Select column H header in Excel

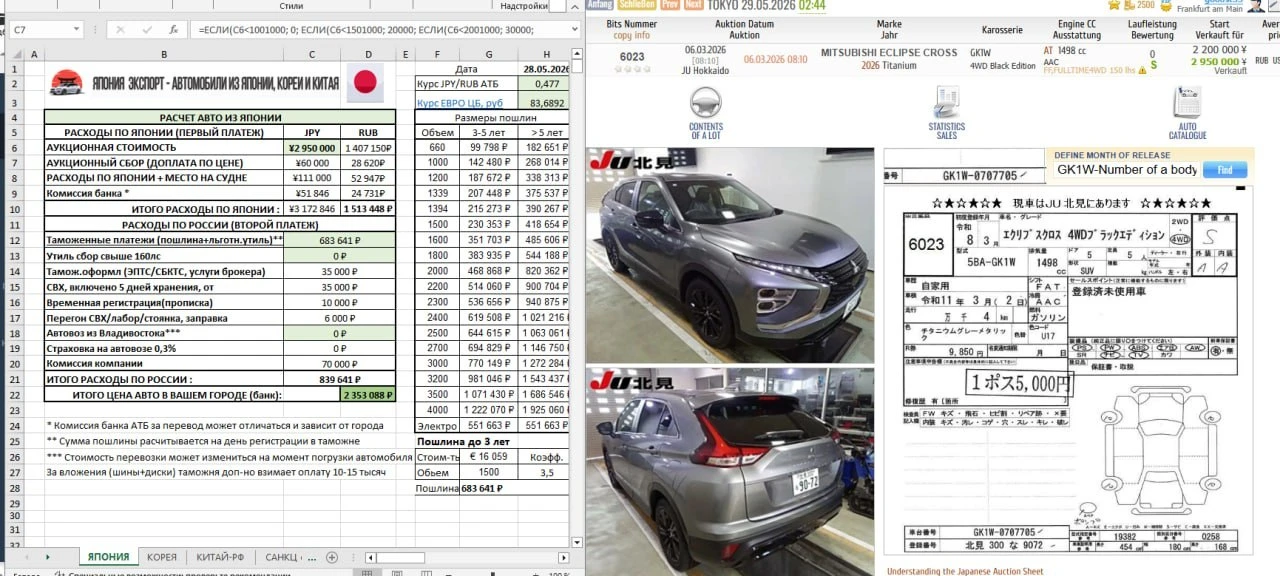click(x=547, y=54)
